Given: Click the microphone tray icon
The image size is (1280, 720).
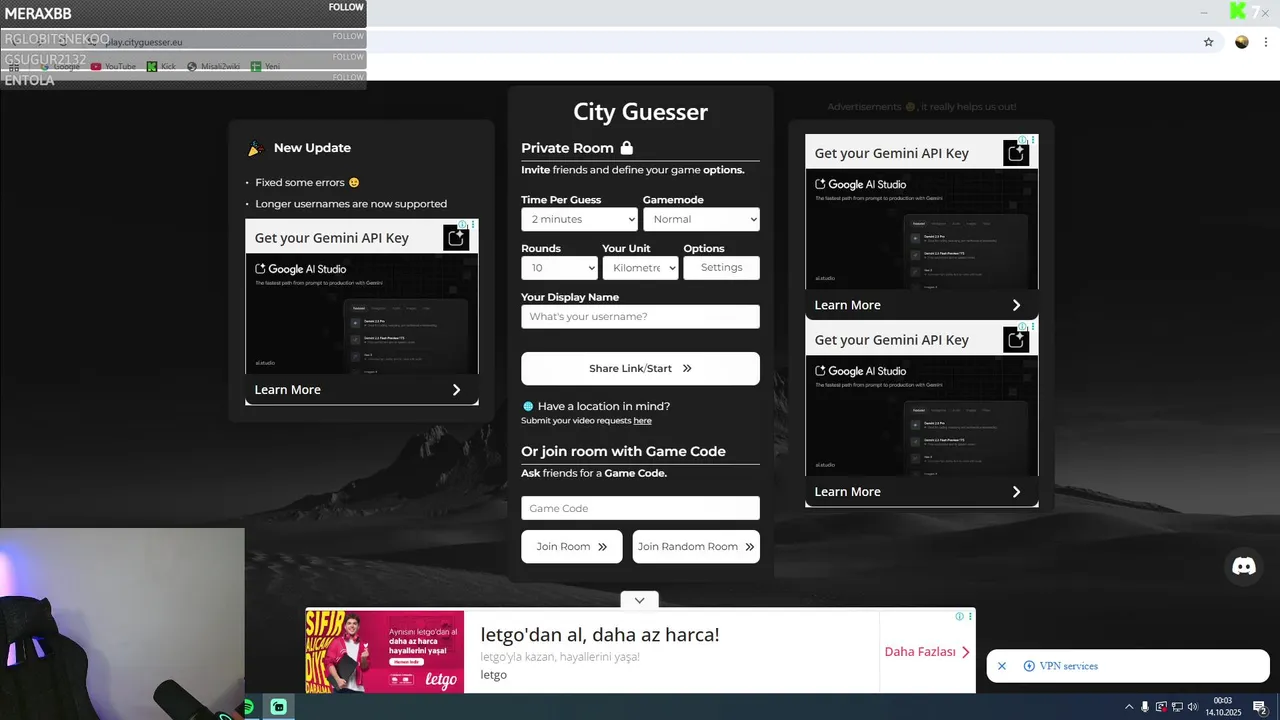Looking at the screenshot, I should click(x=1145, y=707).
